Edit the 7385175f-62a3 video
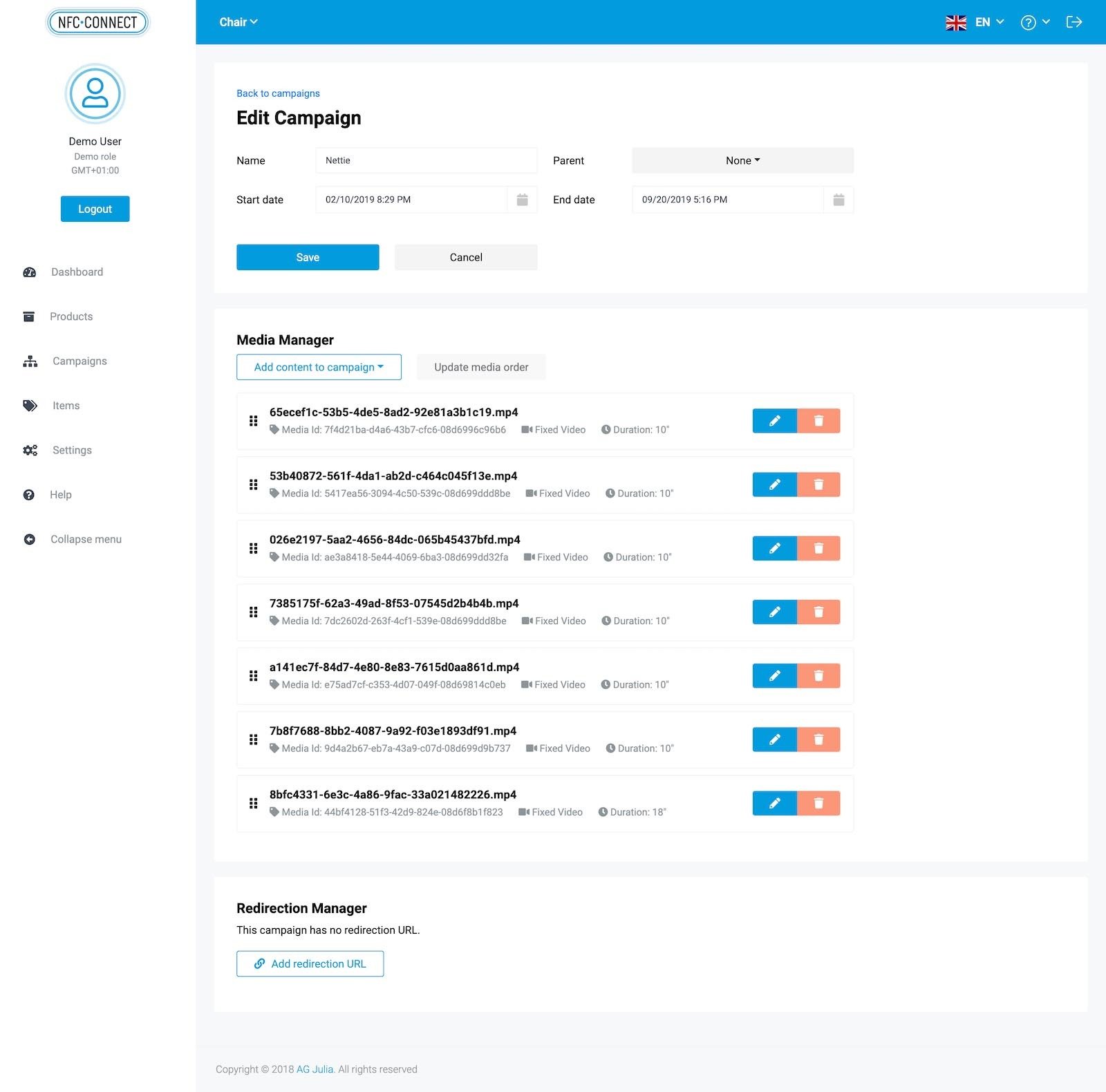This screenshot has height=1092, width=1106. [x=774, y=612]
